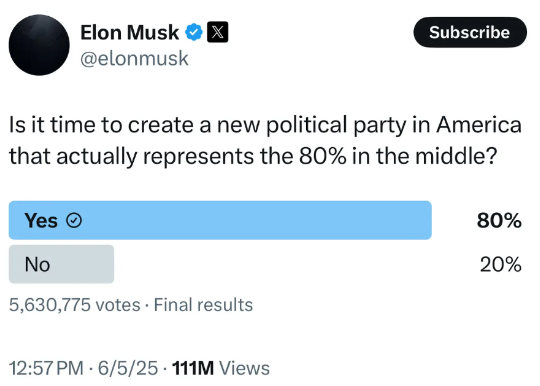The height and width of the screenshot is (386, 540).
Task: Click the blue filled Yes progress bar
Action: tap(220, 220)
